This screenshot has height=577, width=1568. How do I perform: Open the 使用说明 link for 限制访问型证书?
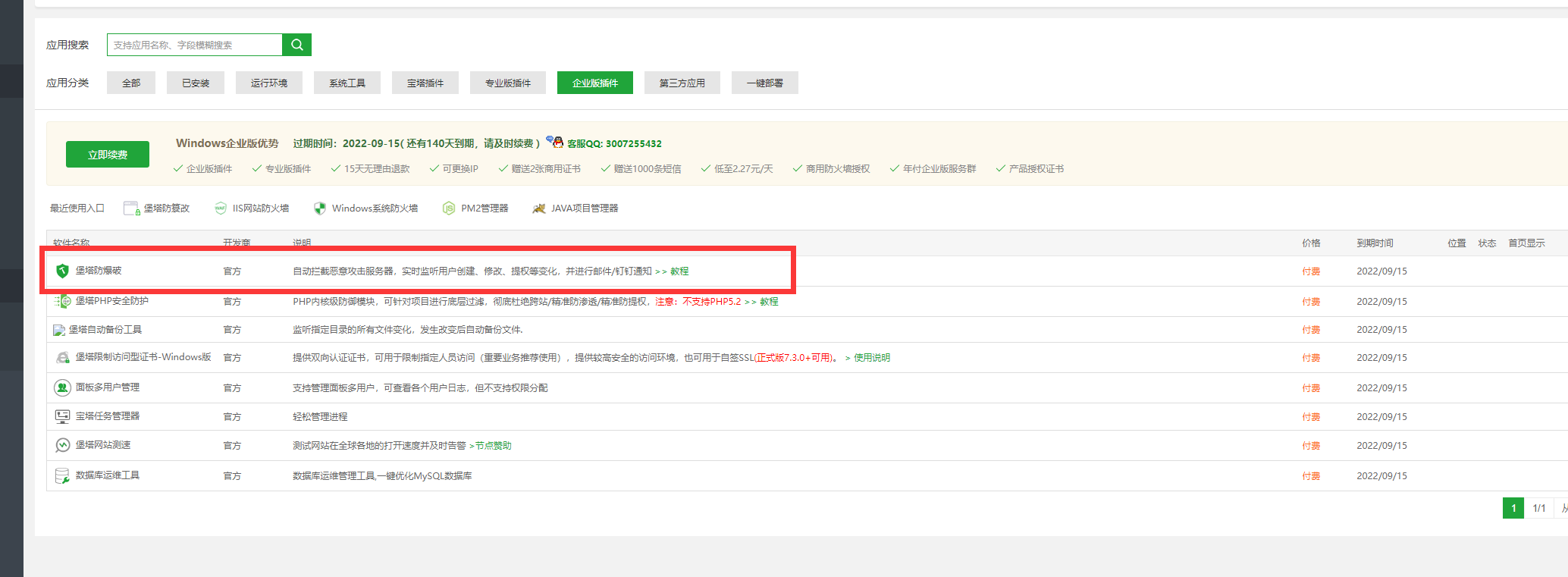click(x=872, y=357)
